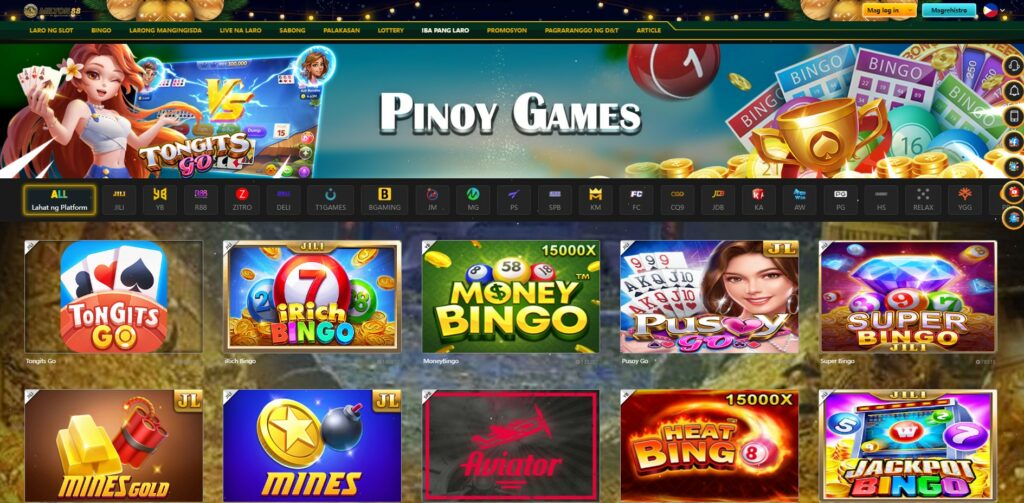
Task: Click the mobile phone app icon
Action: tap(1014, 116)
